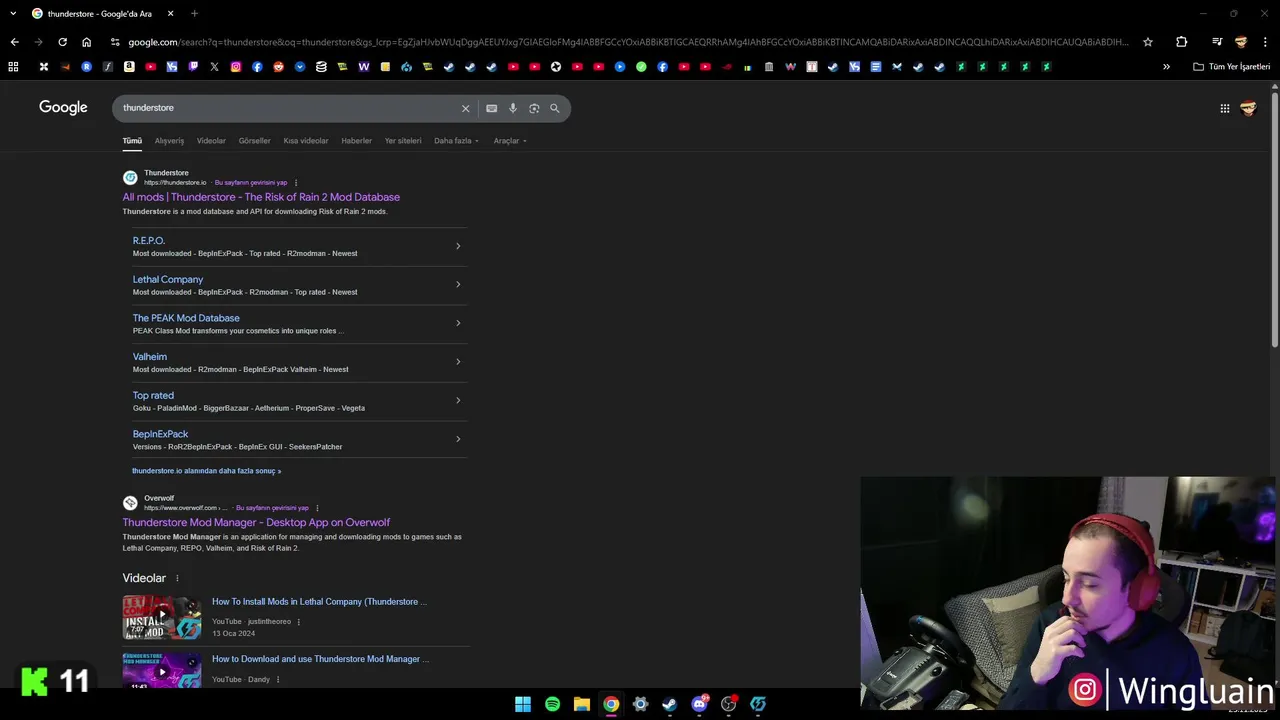1280x720 pixels.
Task: Clear the search box with the X icon
Action: pos(465,108)
